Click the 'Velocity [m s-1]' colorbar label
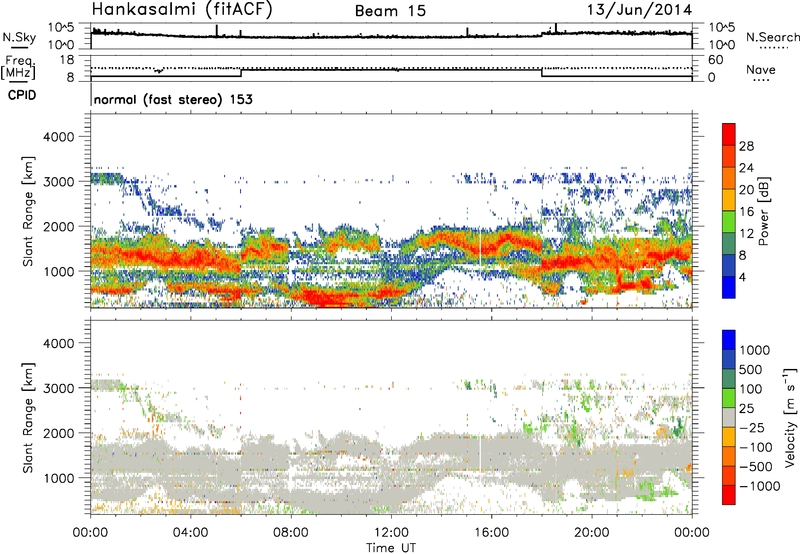The width and height of the screenshot is (800, 554). tap(790, 417)
